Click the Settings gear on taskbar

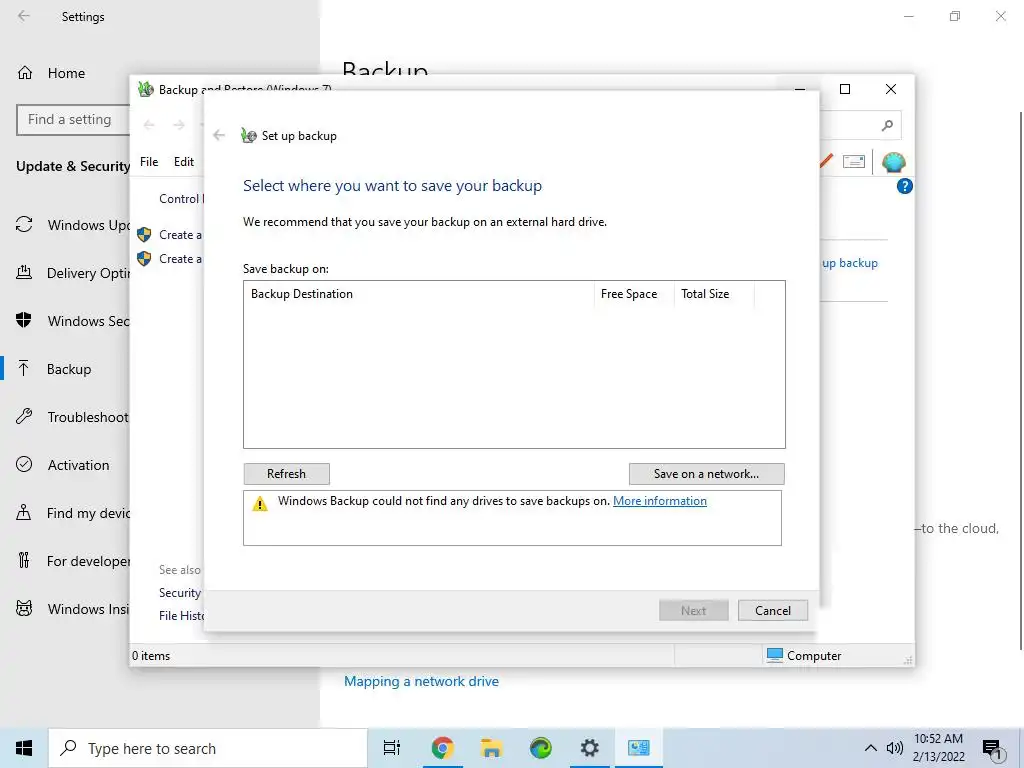pos(589,748)
